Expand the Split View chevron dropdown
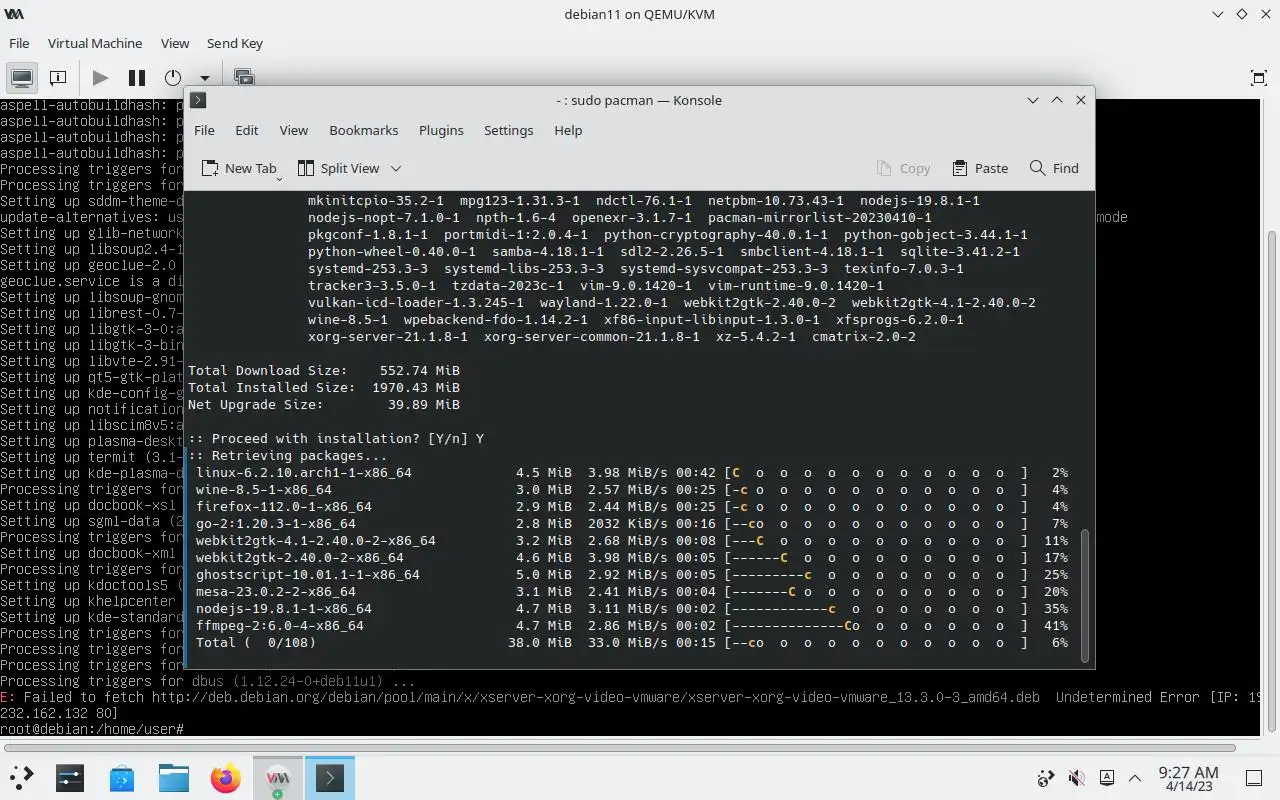Viewport: 1280px width, 800px height. point(396,168)
